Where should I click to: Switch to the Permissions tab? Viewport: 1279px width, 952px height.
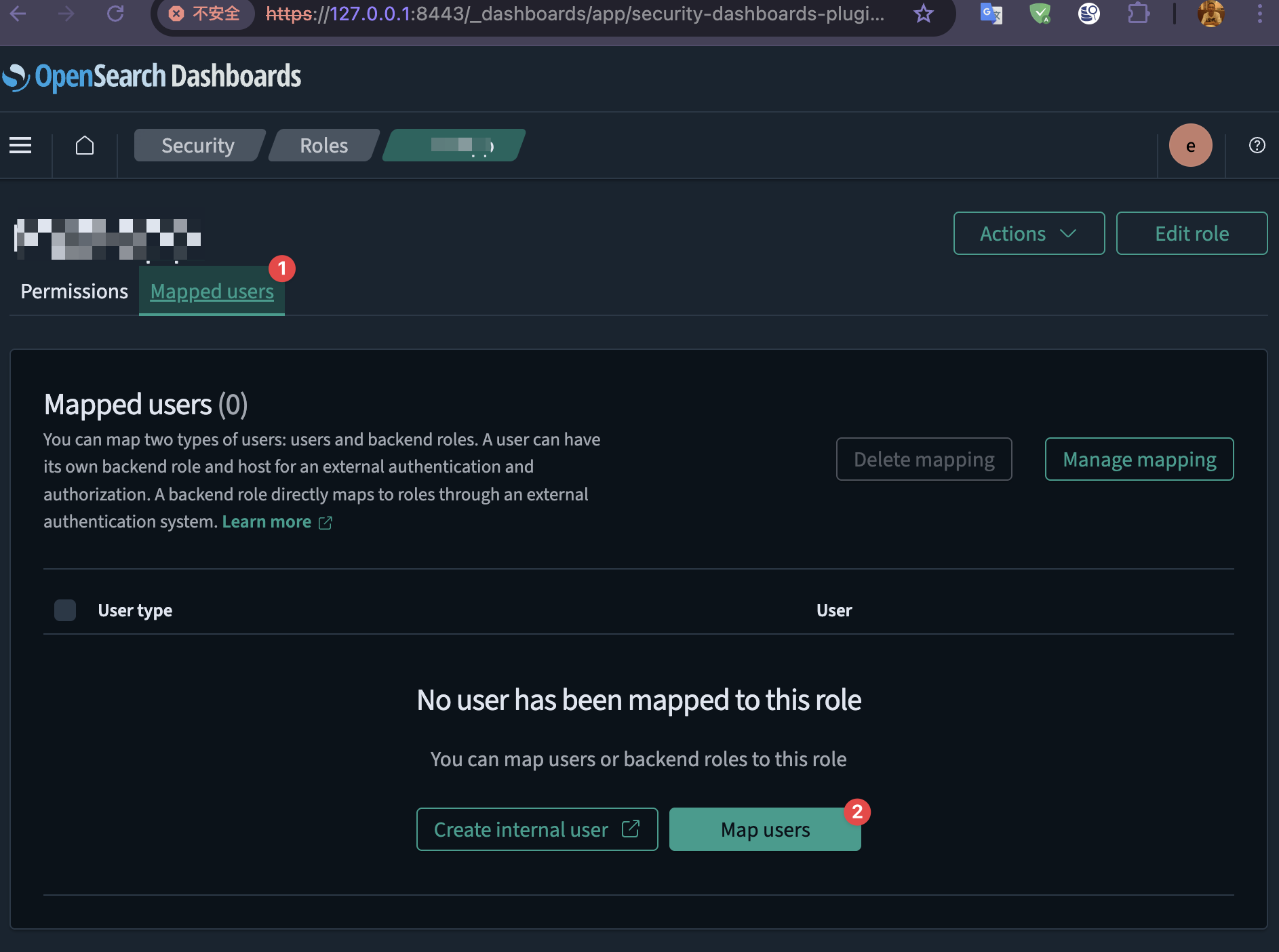coord(74,292)
